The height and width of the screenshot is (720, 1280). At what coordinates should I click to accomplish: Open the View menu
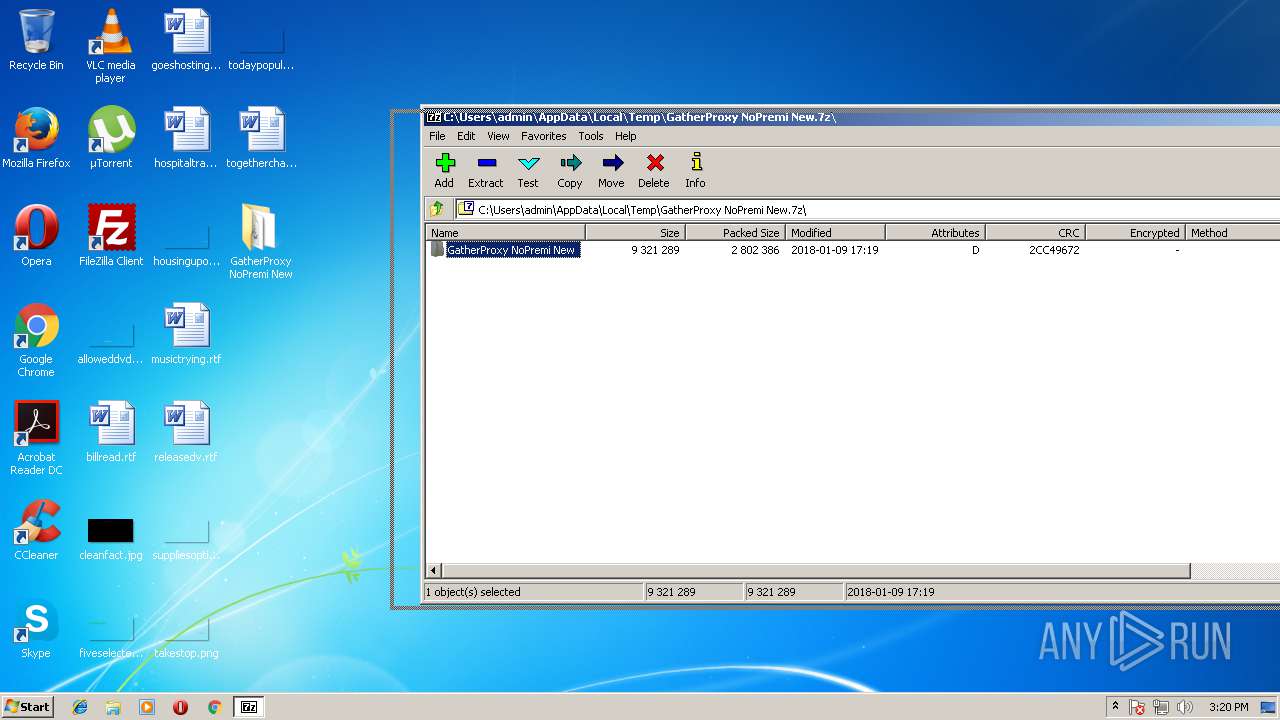click(498, 136)
